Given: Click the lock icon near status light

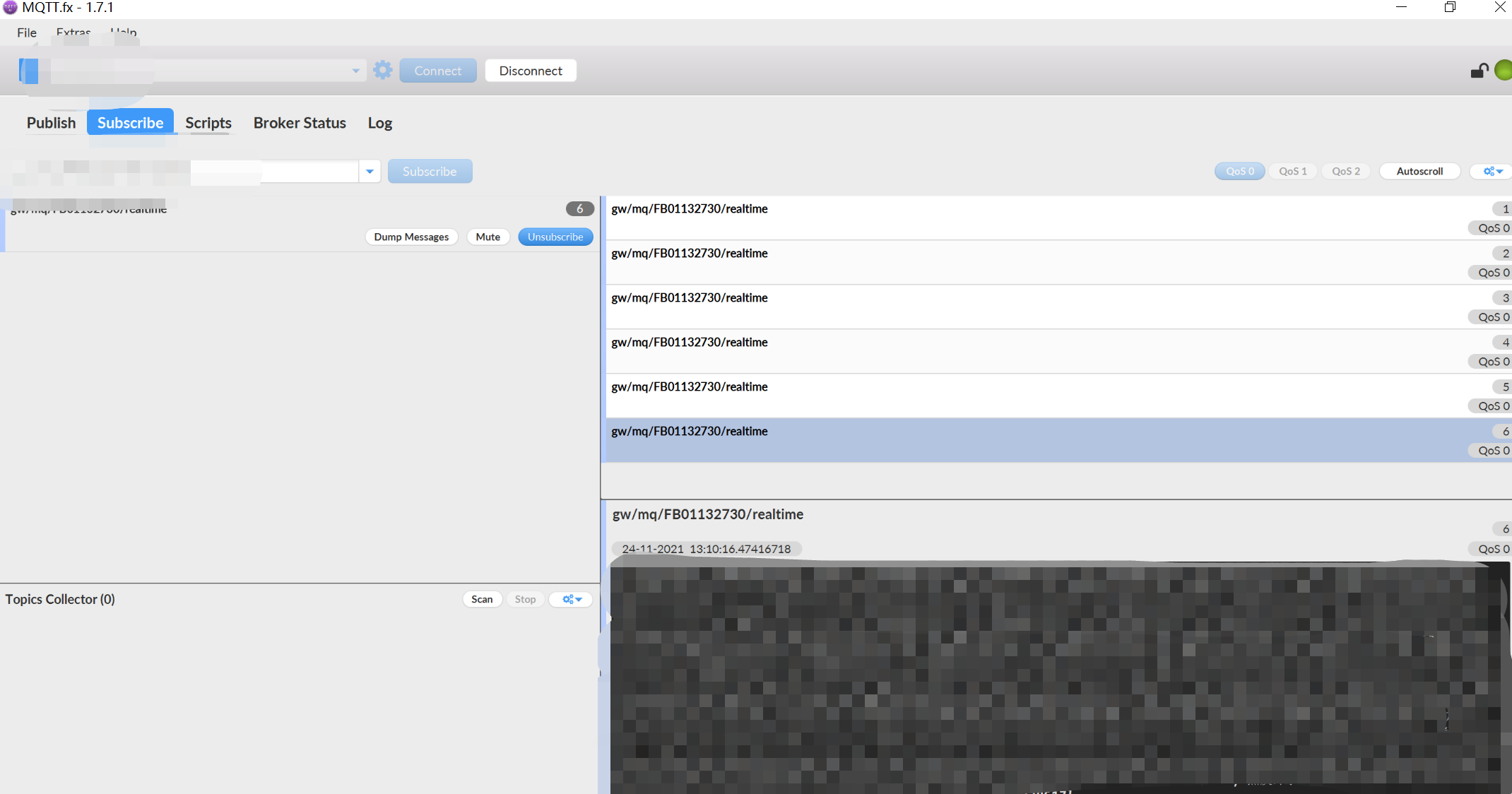Looking at the screenshot, I should click(1479, 71).
